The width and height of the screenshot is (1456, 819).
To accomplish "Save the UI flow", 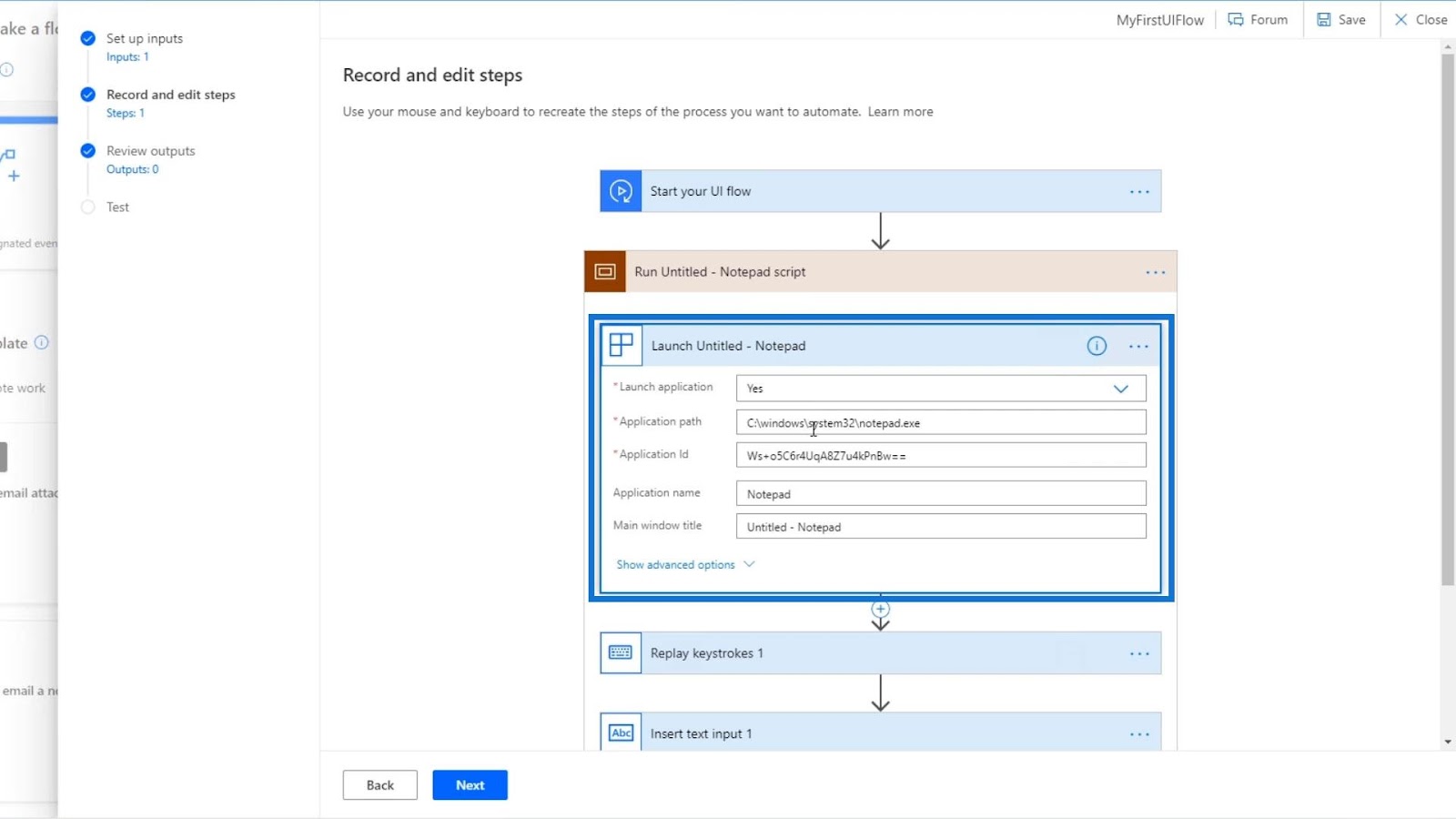I will (1341, 20).
